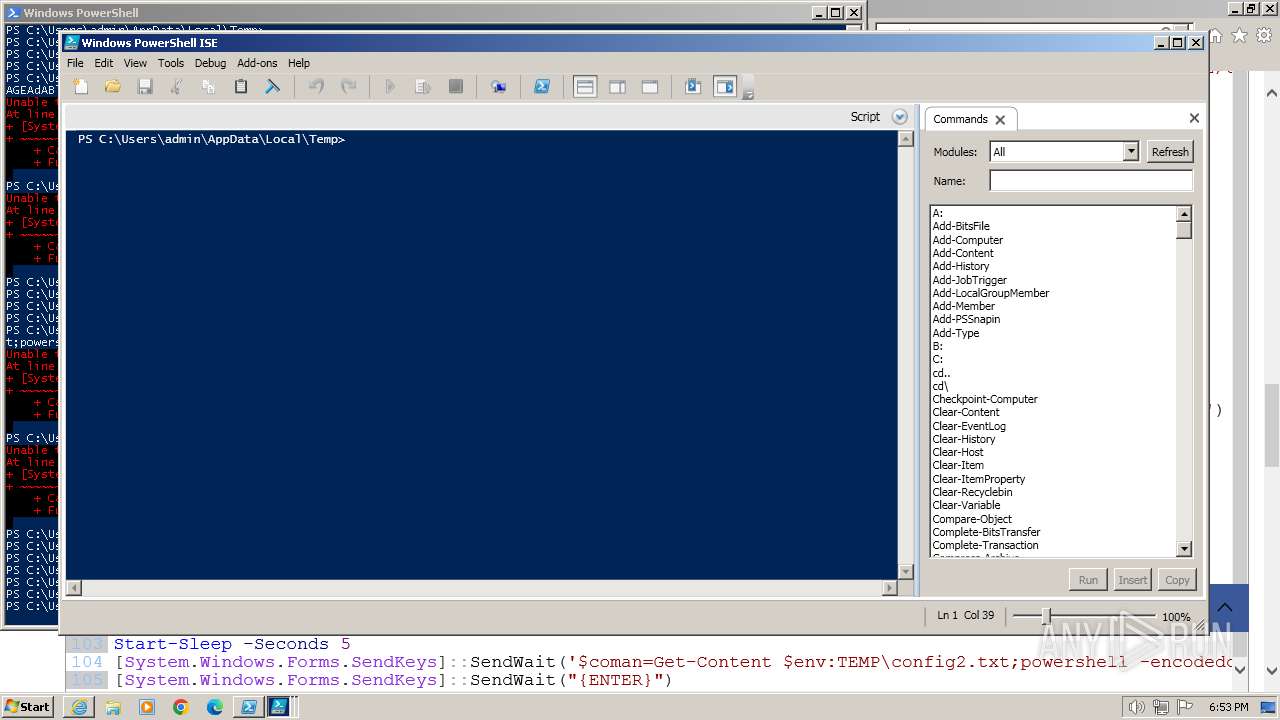The width and height of the screenshot is (1280, 720).
Task: Click the Redo arrow icon
Action: (348, 87)
